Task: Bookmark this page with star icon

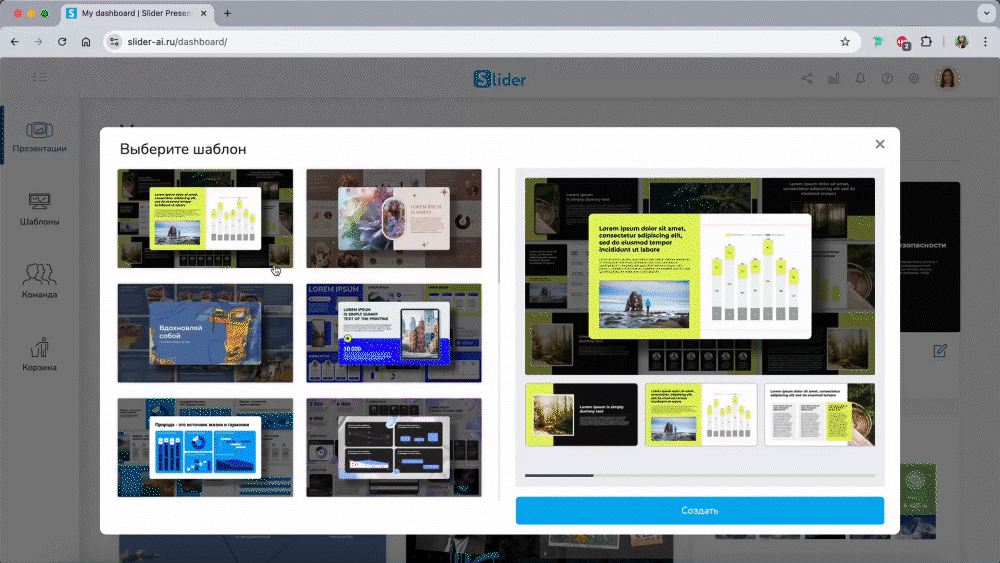Action: [x=845, y=41]
